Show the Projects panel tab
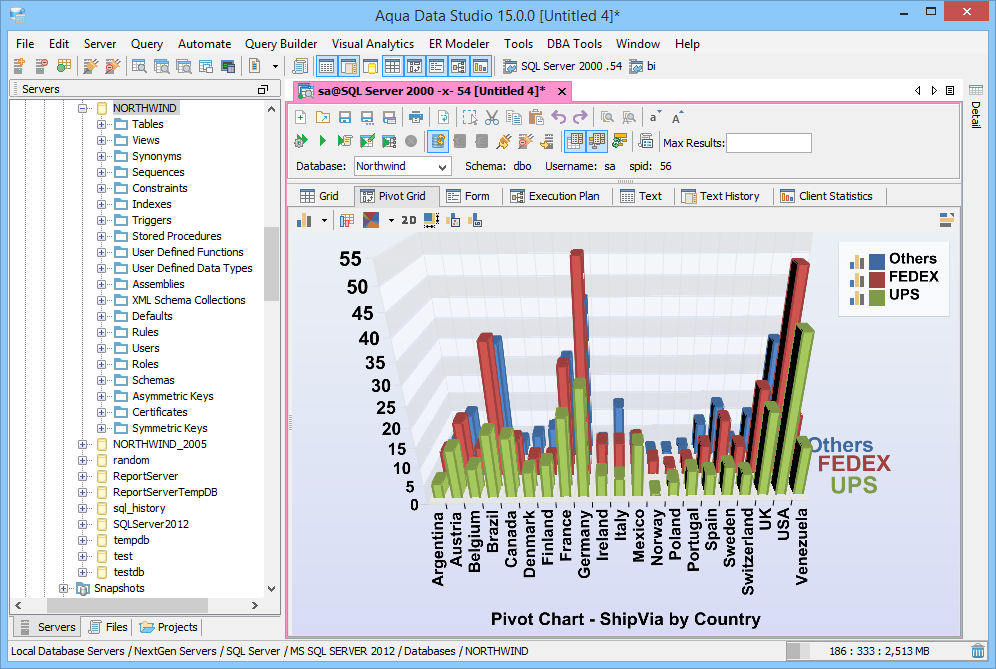Viewport: 996px width, 669px height. [169, 627]
